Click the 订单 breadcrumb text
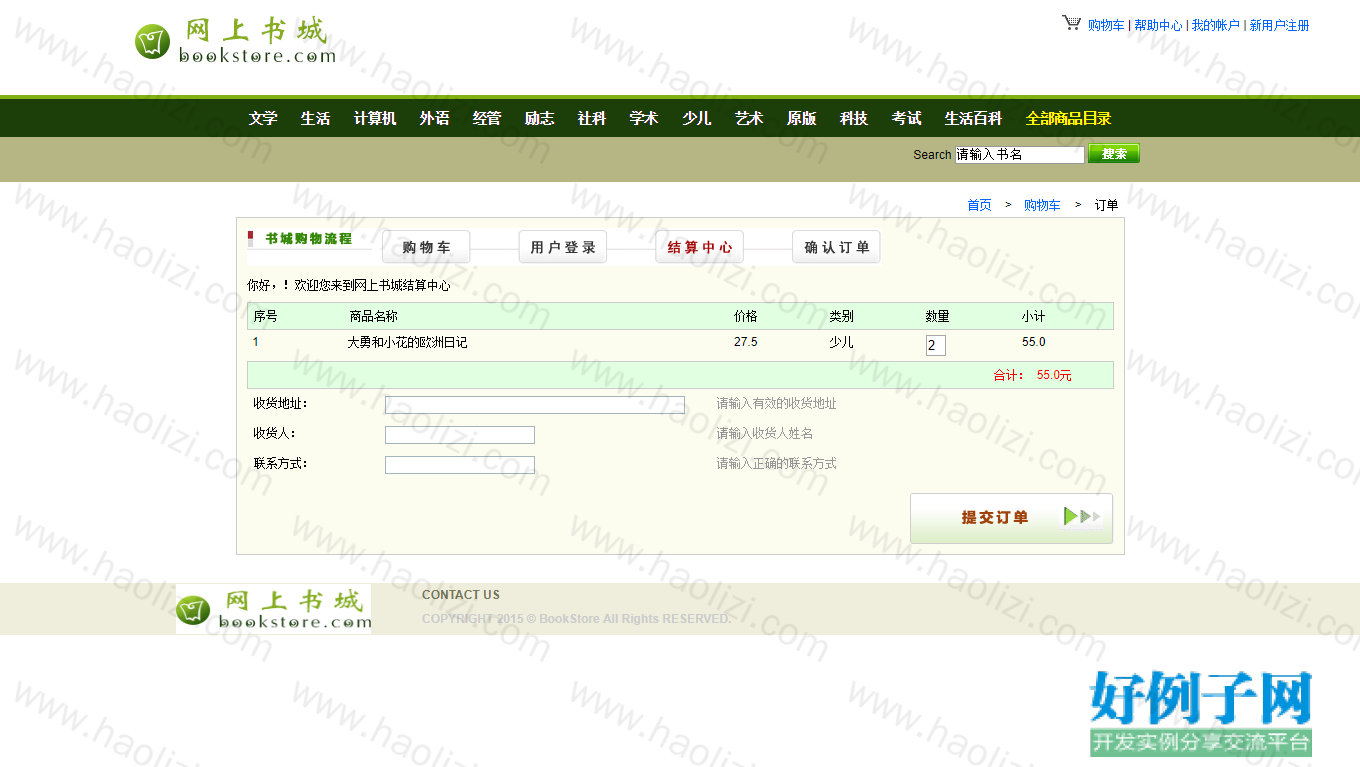Screen dimensions: 1360x767 coord(1106,205)
